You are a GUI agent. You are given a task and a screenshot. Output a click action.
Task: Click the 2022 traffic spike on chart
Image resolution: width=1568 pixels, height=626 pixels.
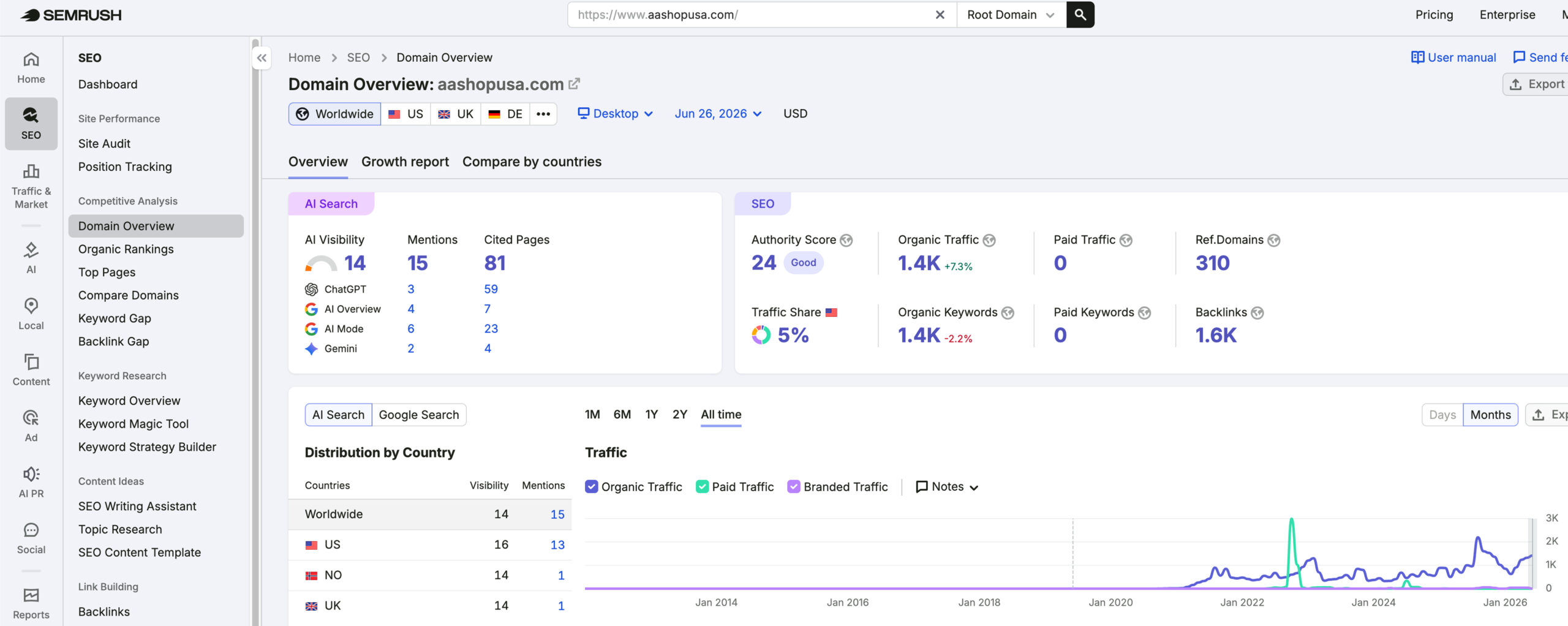1292,521
